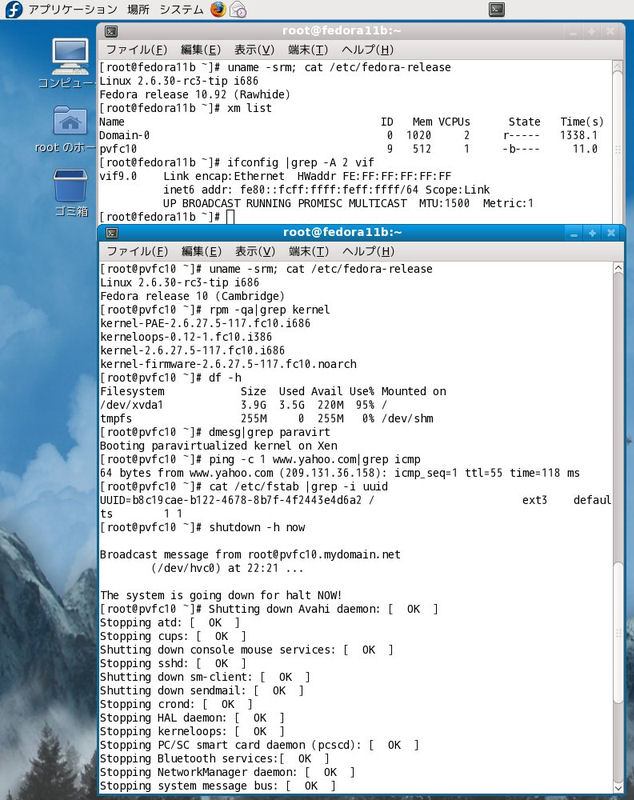Open the Places (場所) menu
Viewport: 634px width, 800px height.
click(137, 9)
